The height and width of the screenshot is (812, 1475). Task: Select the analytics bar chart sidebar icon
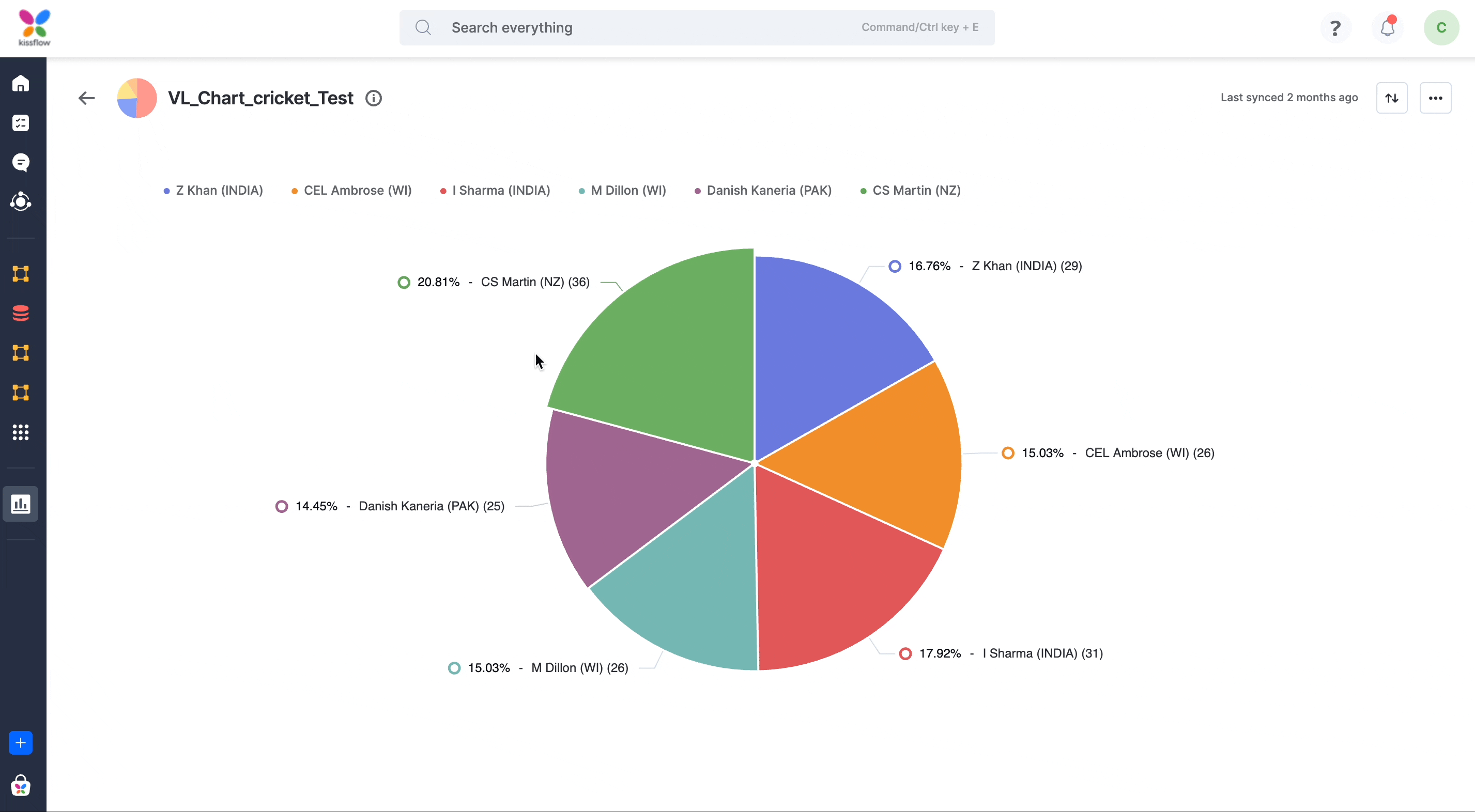[21, 504]
